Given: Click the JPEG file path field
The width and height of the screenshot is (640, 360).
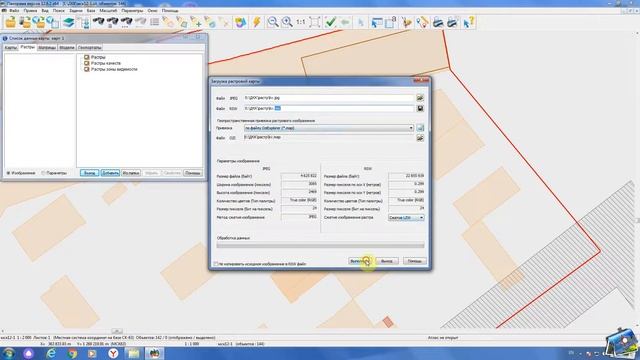Looking at the screenshot, I should pos(329,98).
